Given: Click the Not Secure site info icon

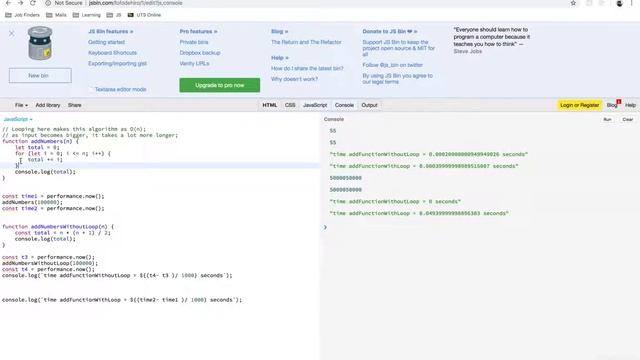Looking at the screenshot, I should pos(48,3).
